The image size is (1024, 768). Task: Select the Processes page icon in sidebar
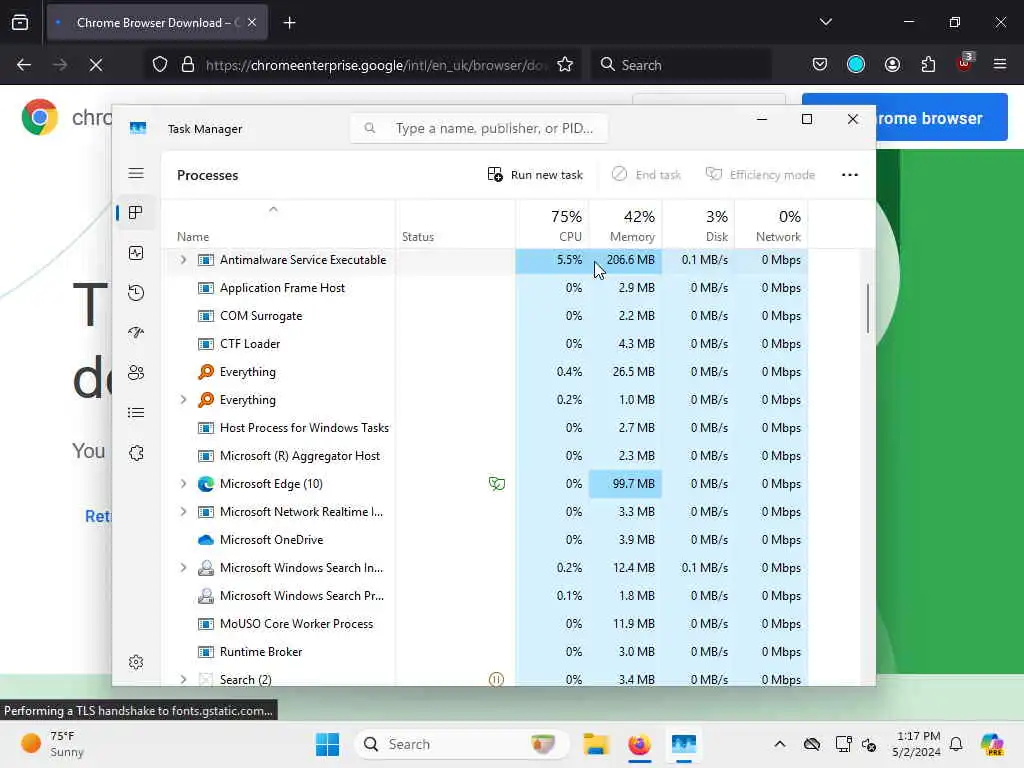point(136,213)
